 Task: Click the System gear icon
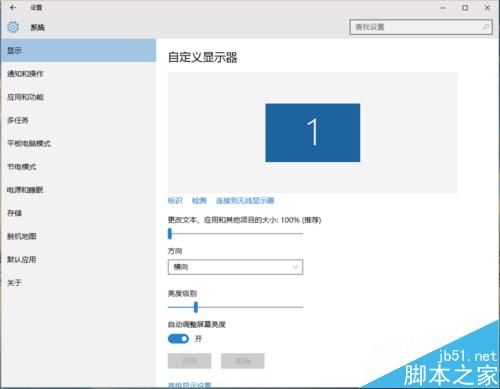point(13,27)
